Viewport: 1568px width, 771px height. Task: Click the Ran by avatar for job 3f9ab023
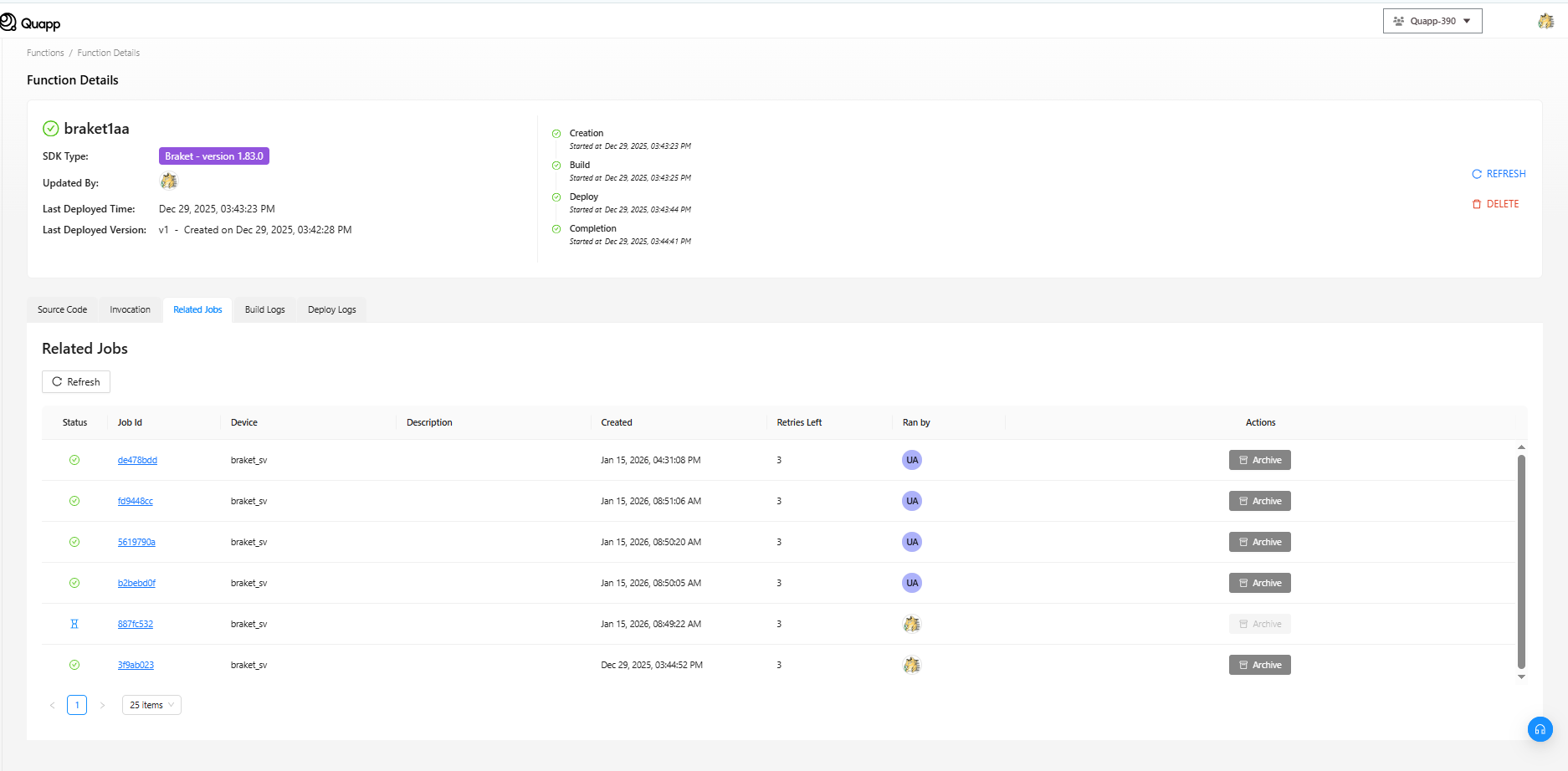[912, 665]
